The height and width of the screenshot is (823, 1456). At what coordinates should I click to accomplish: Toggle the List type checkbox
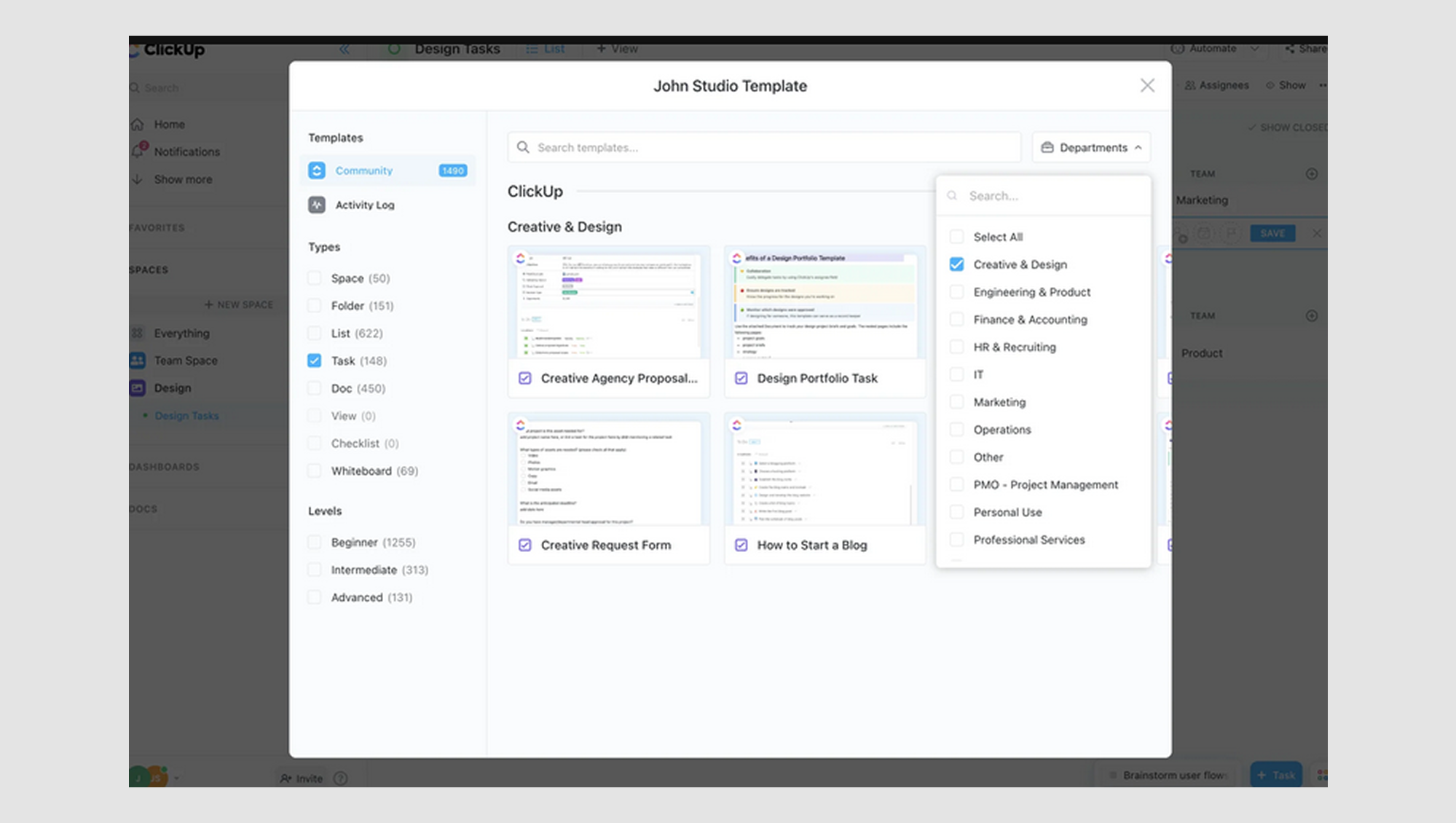pos(314,333)
